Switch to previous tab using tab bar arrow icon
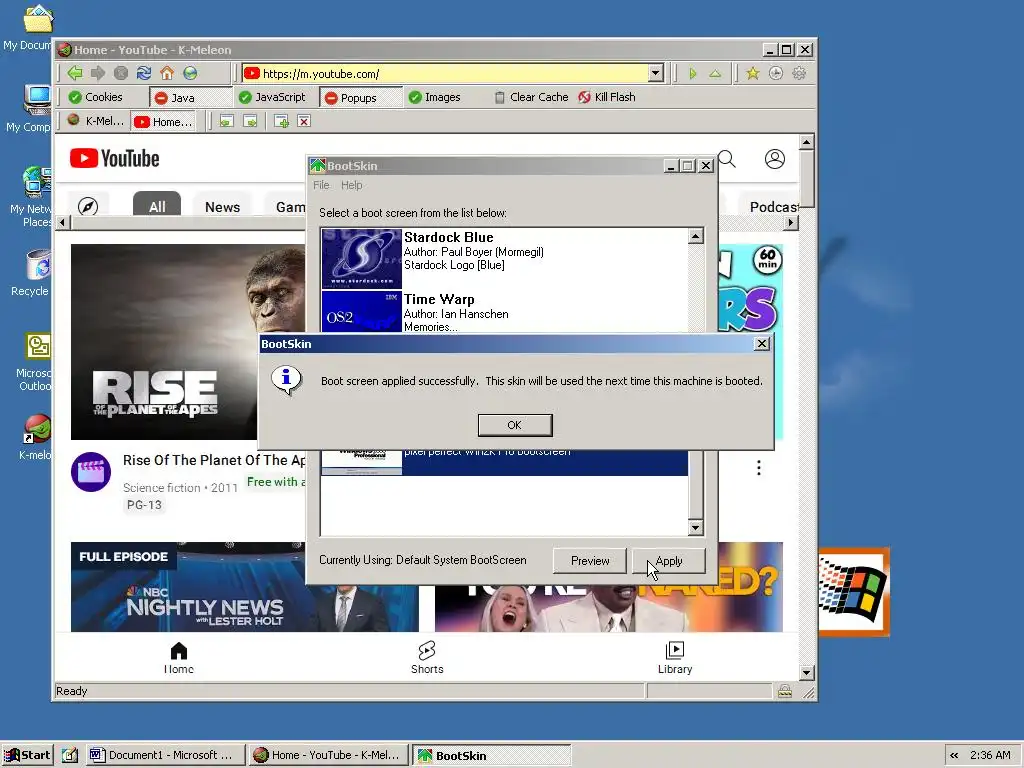 pos(227,121)
